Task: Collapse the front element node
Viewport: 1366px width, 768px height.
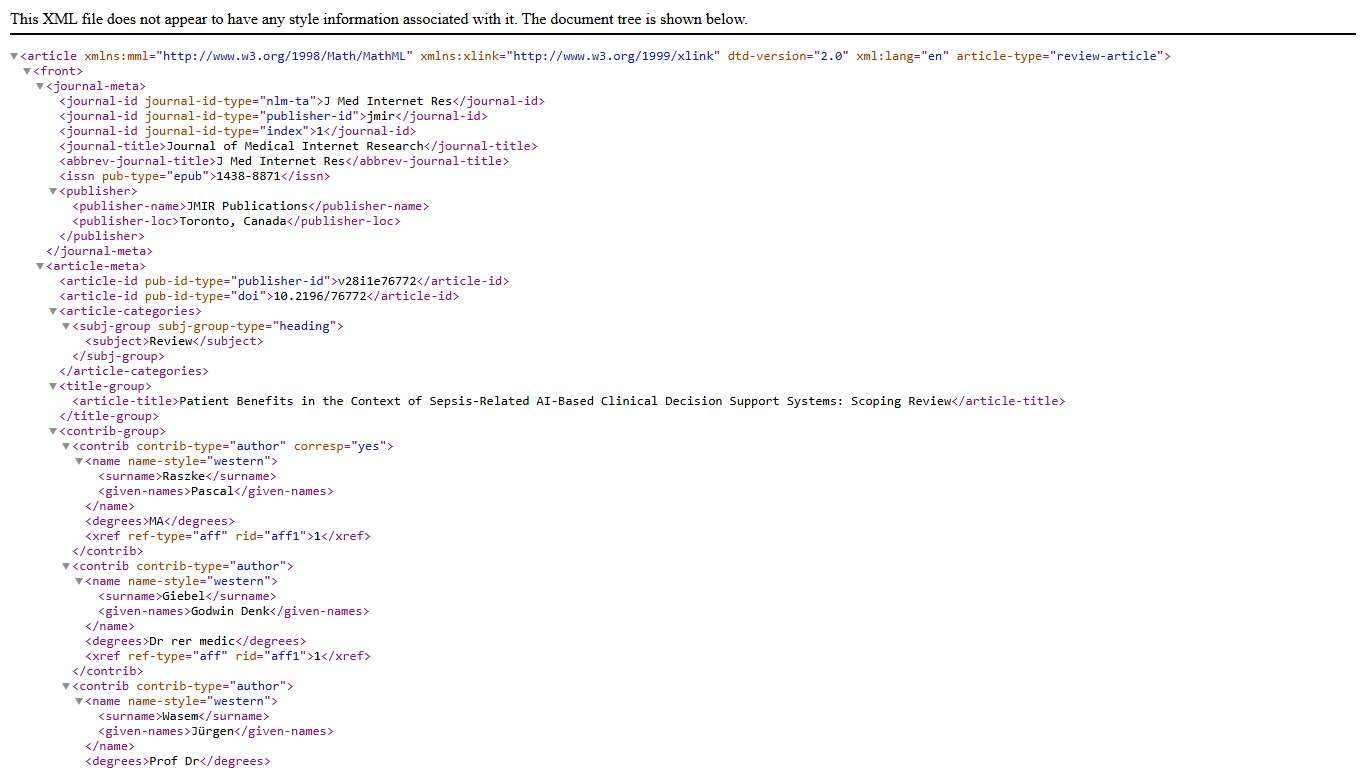Action: point(27,72)
